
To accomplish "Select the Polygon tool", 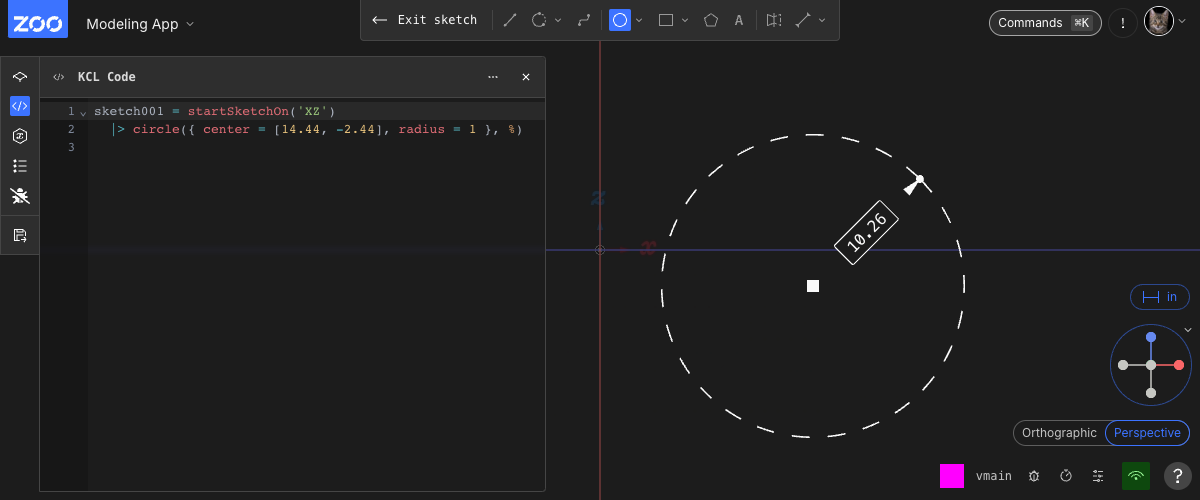I will click(x=711, y=20).
